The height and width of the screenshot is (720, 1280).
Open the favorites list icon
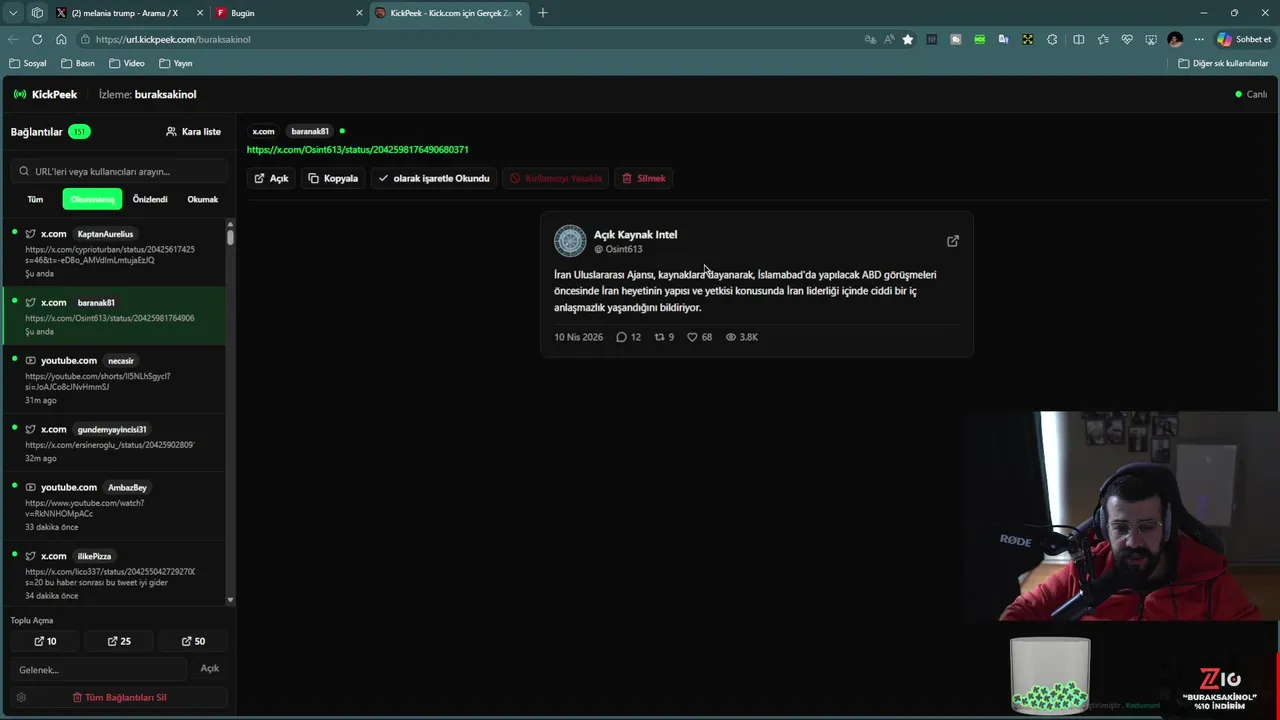[1103, 39]
